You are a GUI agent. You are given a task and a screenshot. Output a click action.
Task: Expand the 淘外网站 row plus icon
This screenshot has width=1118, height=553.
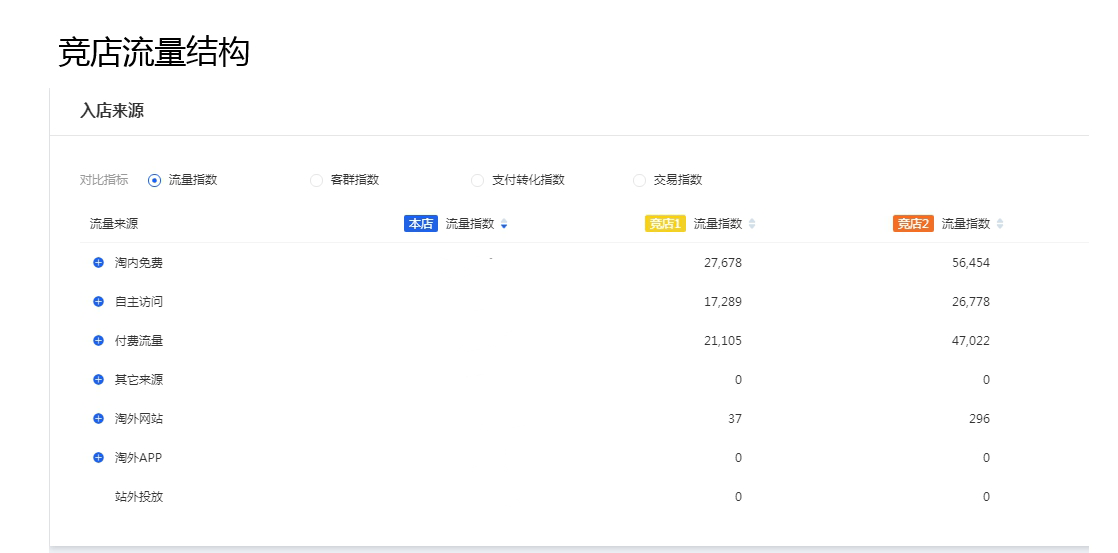[x=98, y=419]
